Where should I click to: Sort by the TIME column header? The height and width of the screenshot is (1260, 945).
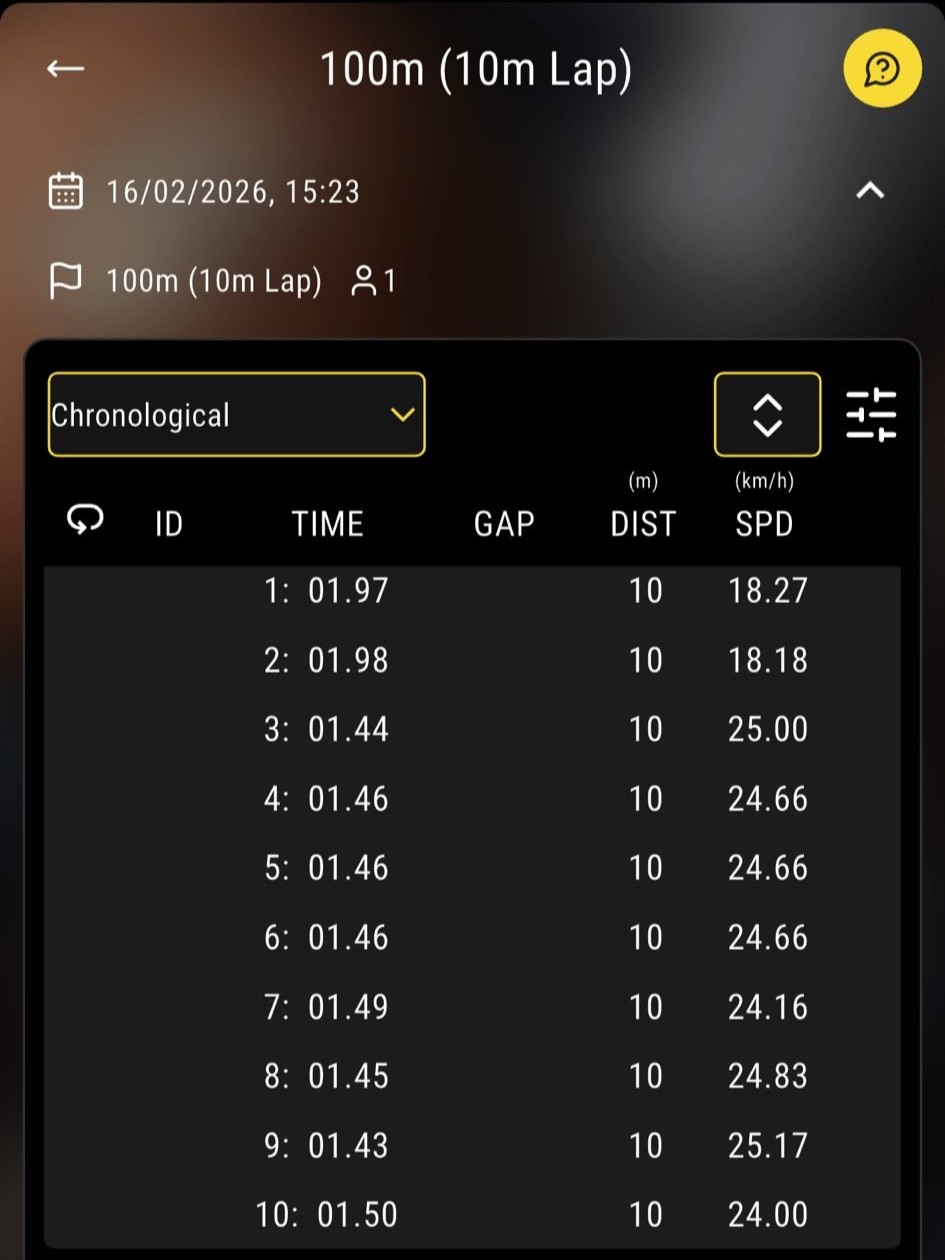coord(327,524)
